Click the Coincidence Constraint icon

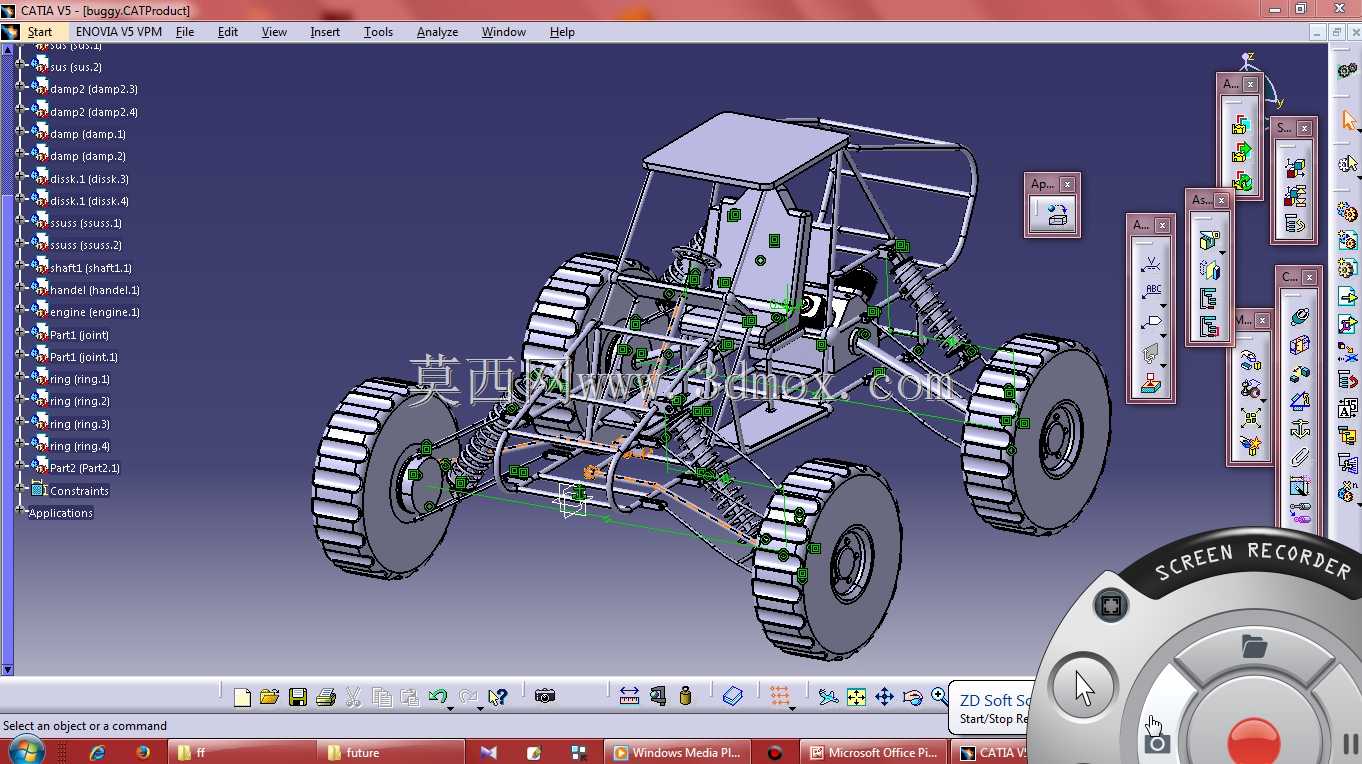pos(1299,317)
